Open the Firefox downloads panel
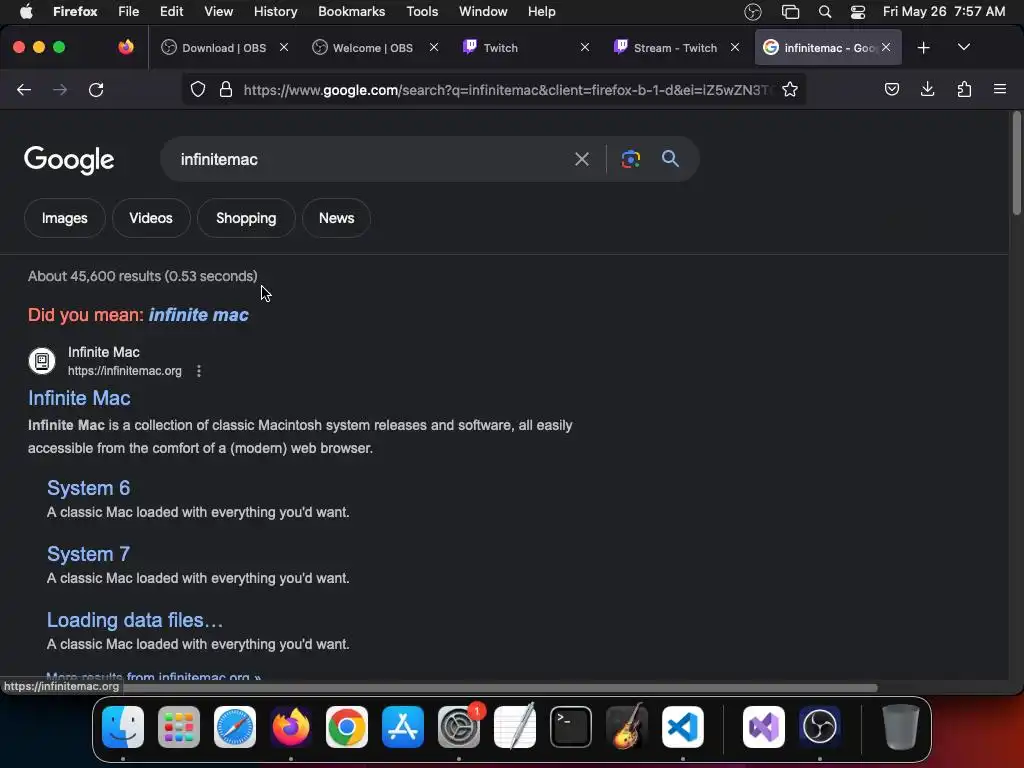Image resolution: width=1024 pixels, height=768 pixels. (927, 89)
